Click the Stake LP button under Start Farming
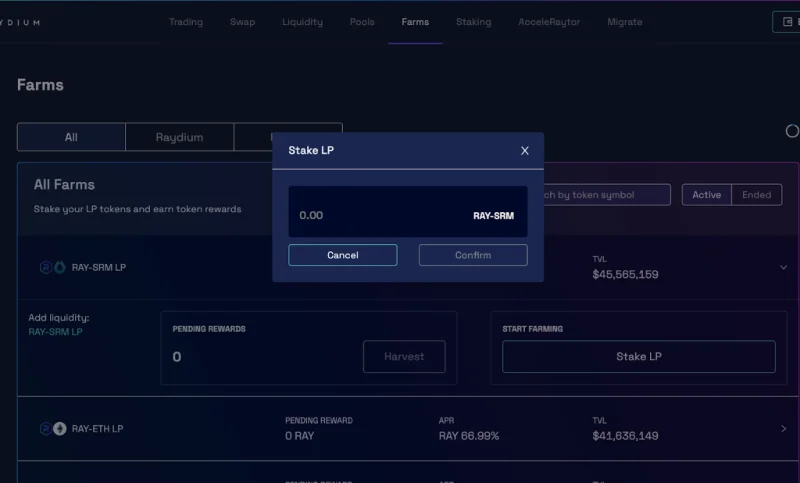The height and width of the screenshot is (483, 800). [x=639, y=357]
